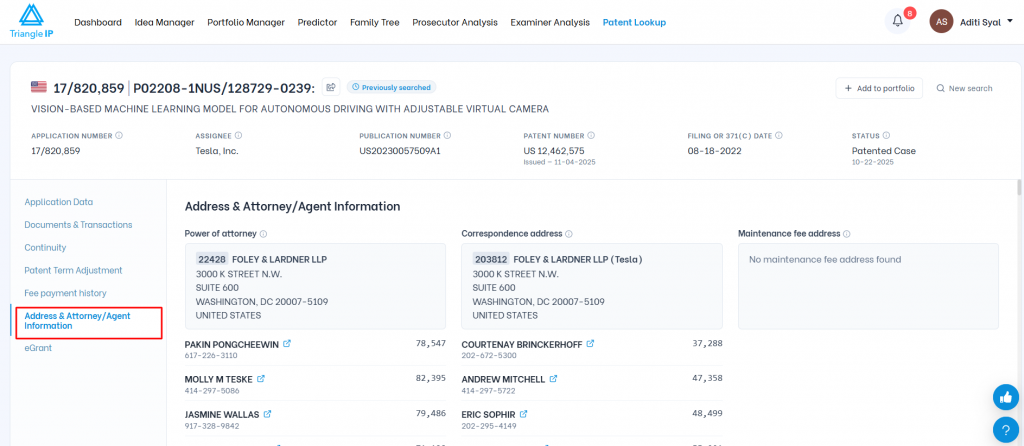Click the thumbs-up feedback button
This screenshot has width=1024, height=446.
point(1006,397)
